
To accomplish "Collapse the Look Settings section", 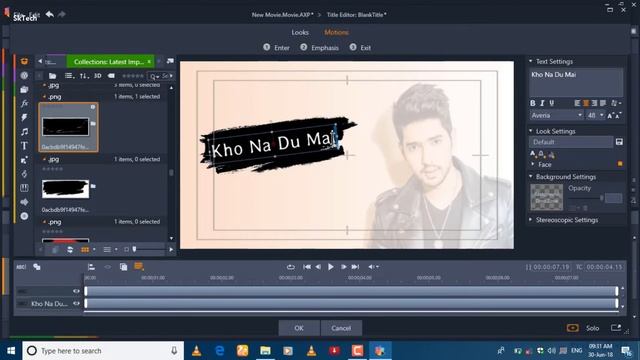I will tap(531, 131).
